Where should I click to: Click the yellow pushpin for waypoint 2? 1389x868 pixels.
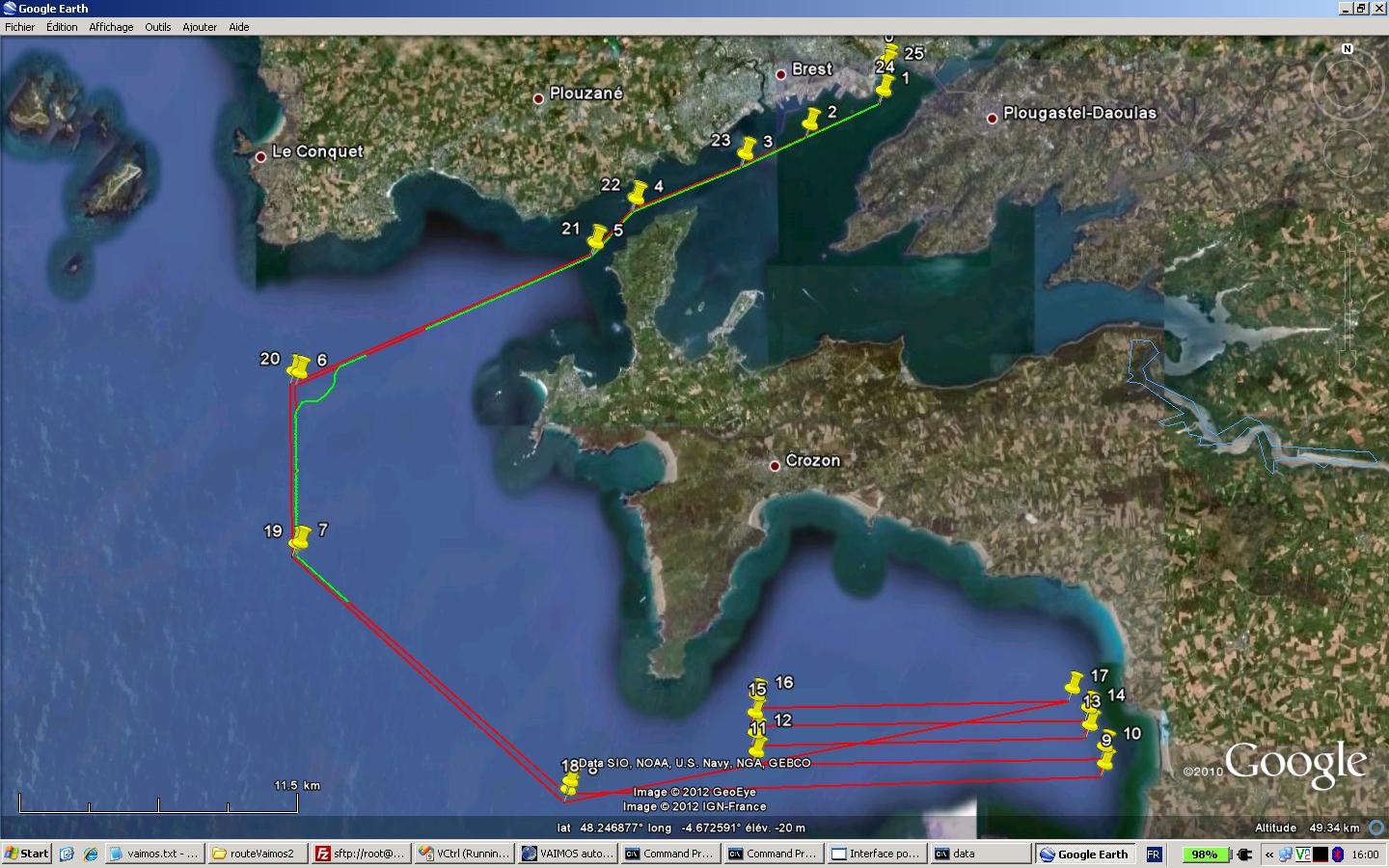point(811,120)
